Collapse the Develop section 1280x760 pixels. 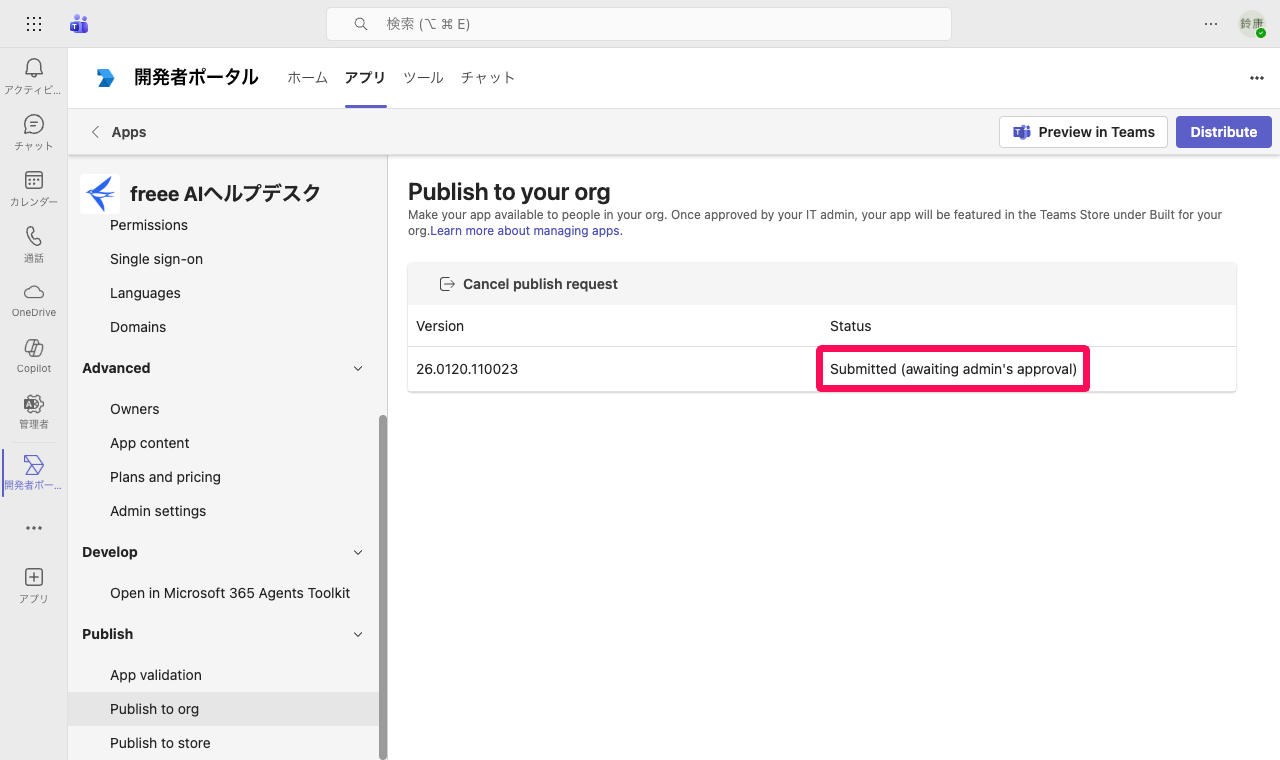click(x=358, y=552)
